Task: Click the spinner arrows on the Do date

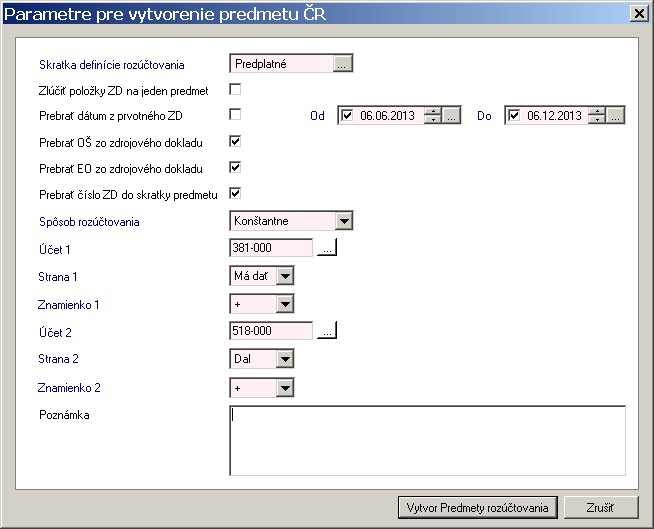Action: pos(598,116)
